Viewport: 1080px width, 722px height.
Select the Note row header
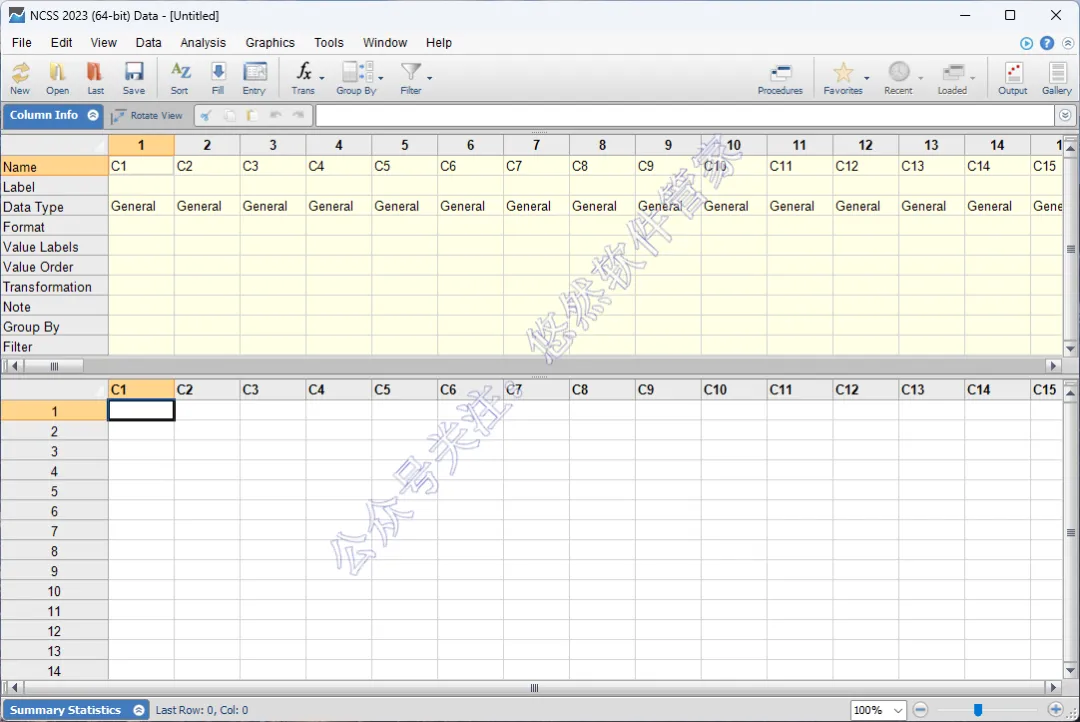point(54,307)
